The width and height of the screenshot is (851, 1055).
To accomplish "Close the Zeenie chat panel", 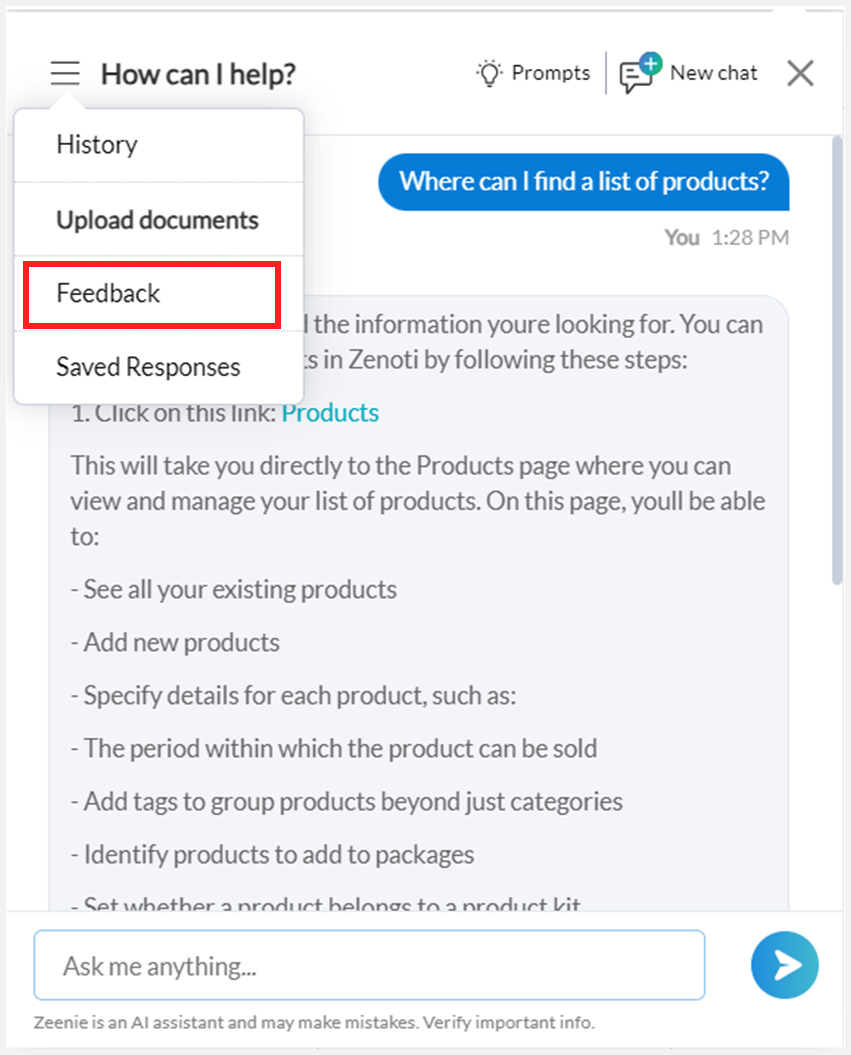I will 800,73.
